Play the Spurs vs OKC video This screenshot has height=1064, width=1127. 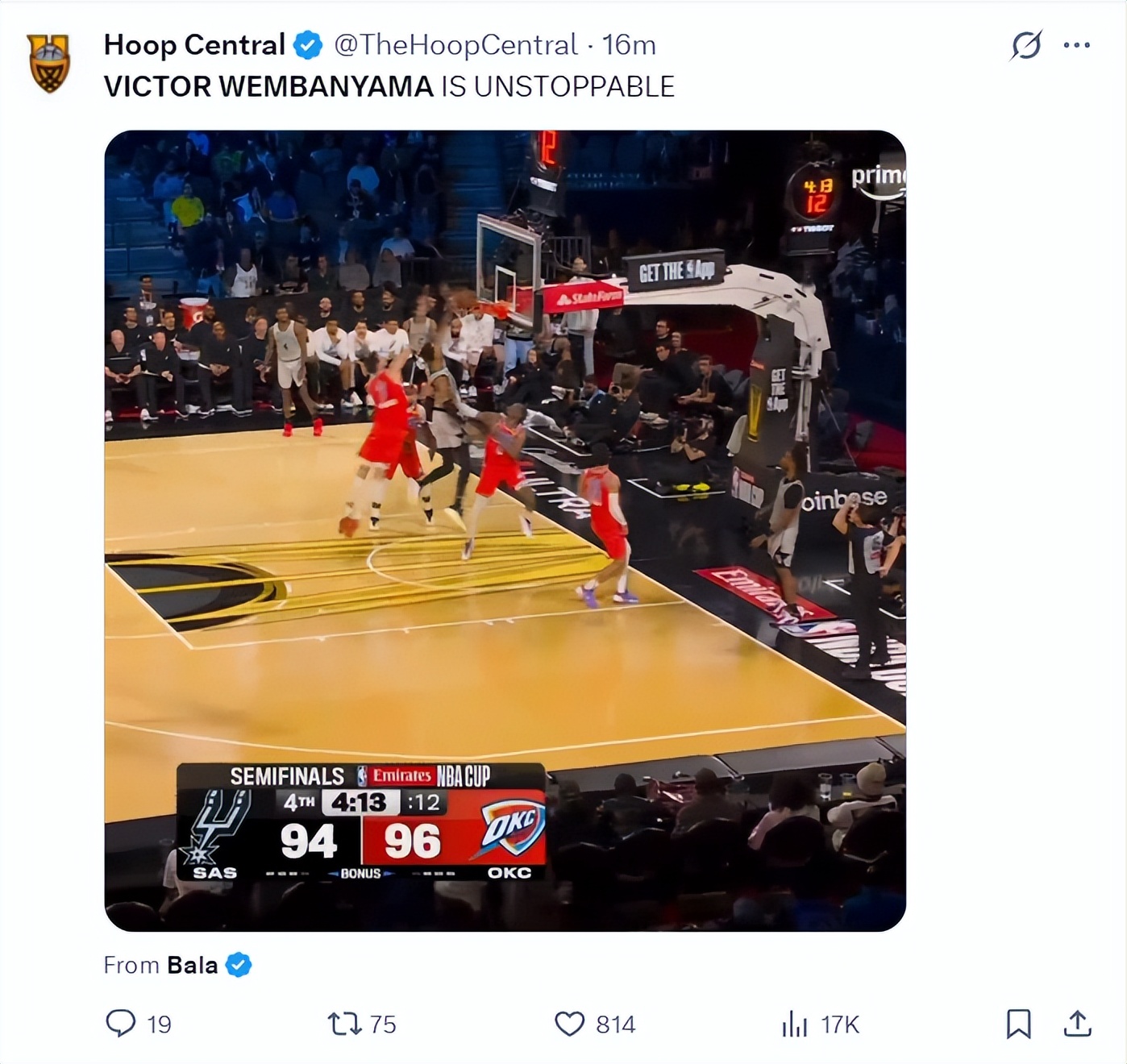pyautogui.click(x=505, y=530)
